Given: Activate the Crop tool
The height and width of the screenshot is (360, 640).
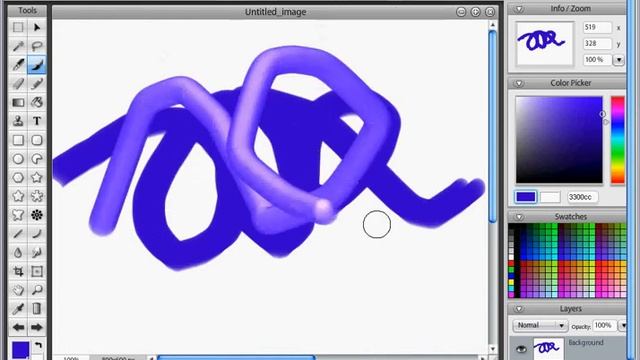Looking at the screenshot, I should pyautogui.click(x=18, y=271).
